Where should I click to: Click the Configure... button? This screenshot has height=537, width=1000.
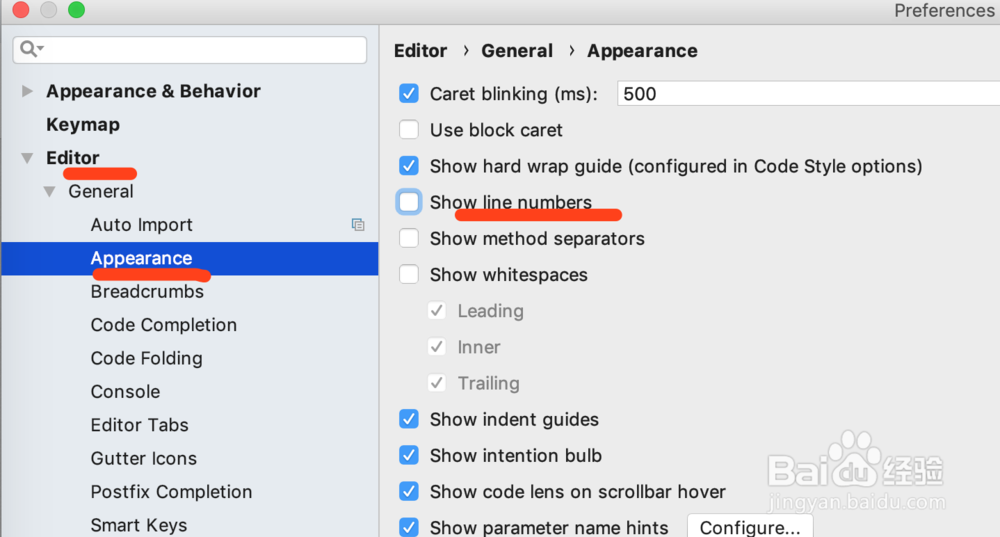point(750,527)
